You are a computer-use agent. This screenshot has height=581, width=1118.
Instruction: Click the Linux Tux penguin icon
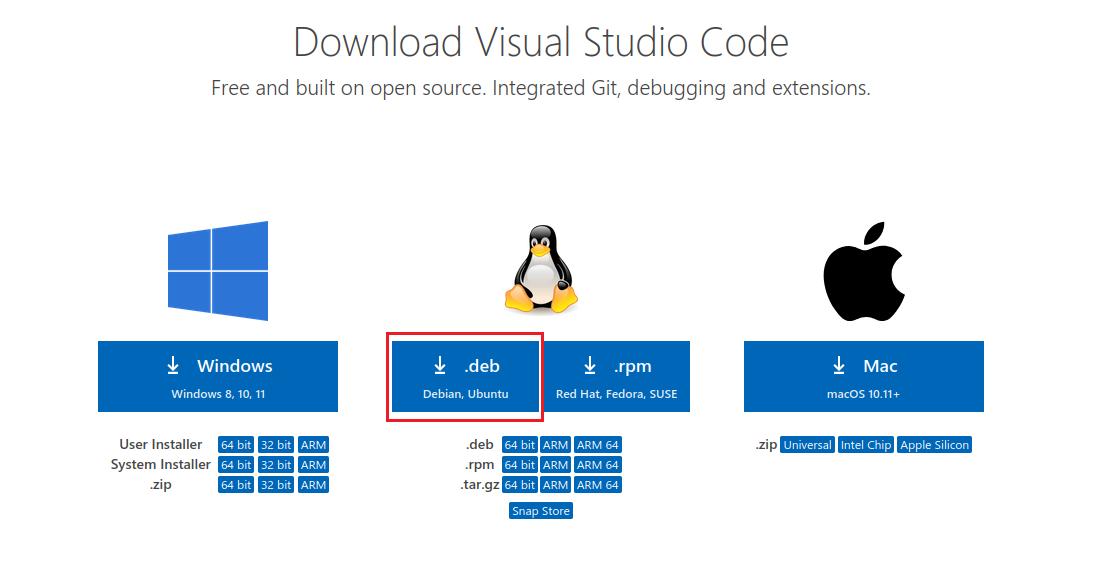pyautogui.click(x=541, y=268)
